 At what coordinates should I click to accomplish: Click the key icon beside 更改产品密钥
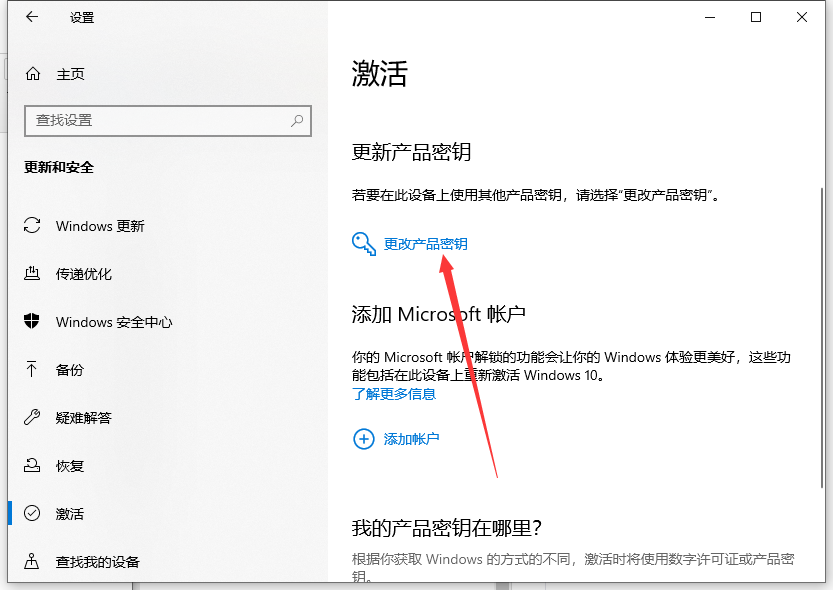(x=364, y=243)
